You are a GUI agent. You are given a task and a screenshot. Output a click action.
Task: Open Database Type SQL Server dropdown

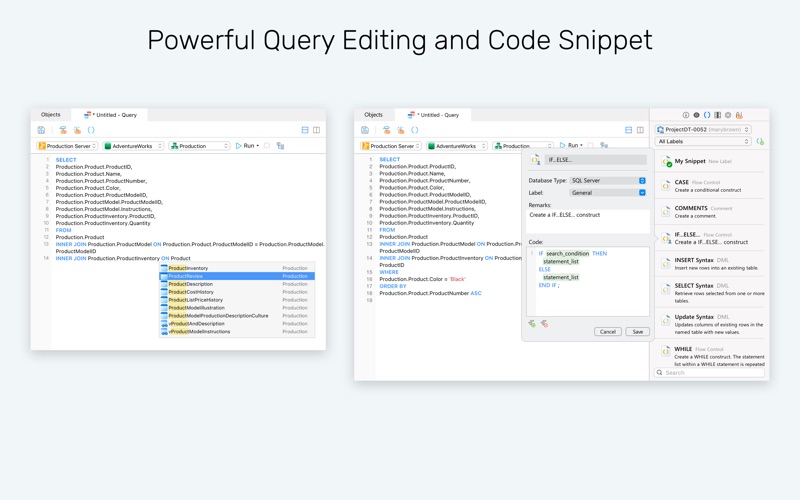(x=608, y=181)
